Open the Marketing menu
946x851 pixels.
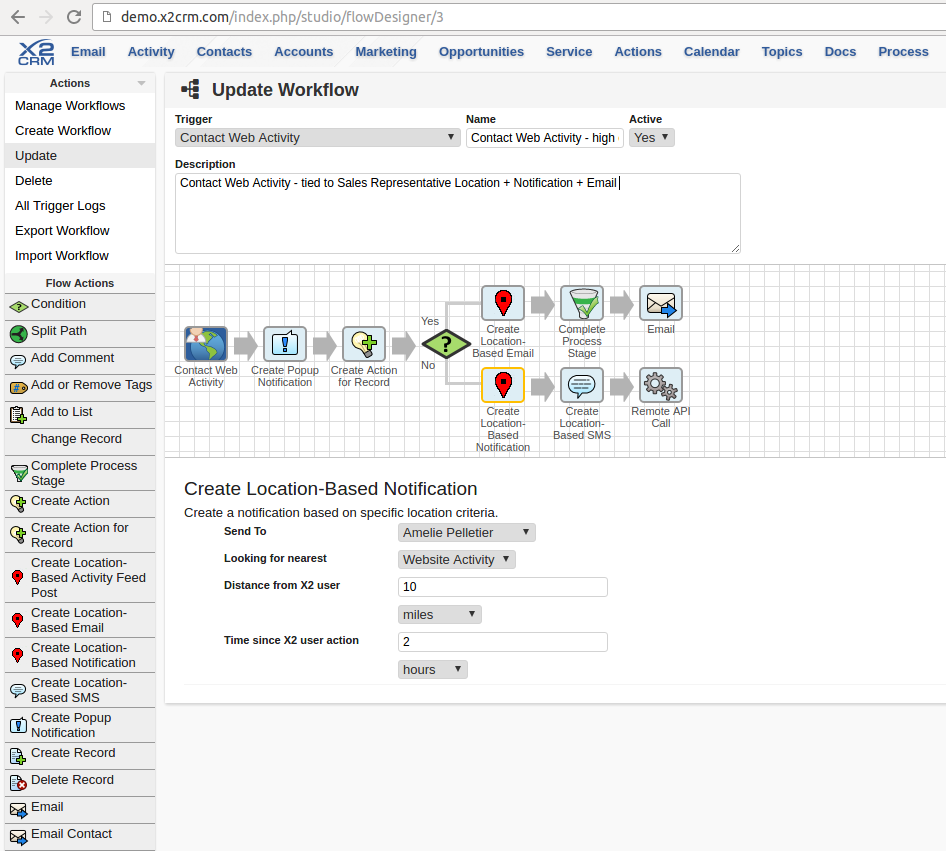tap(385, 52)
